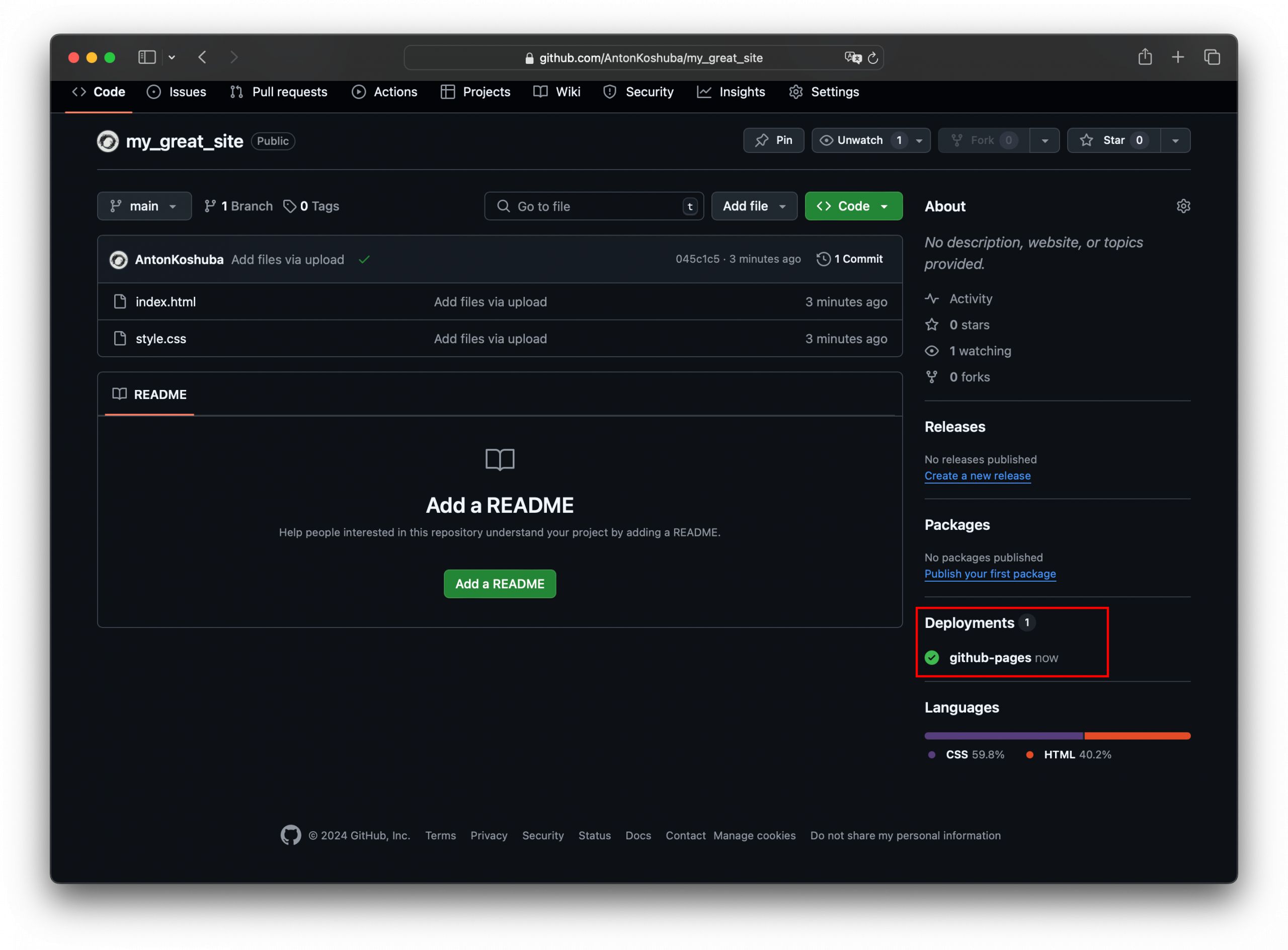Click the commit hash 045c1c5
The width and height of the screenshot is (1288, 950).
[x=697, y=259]
